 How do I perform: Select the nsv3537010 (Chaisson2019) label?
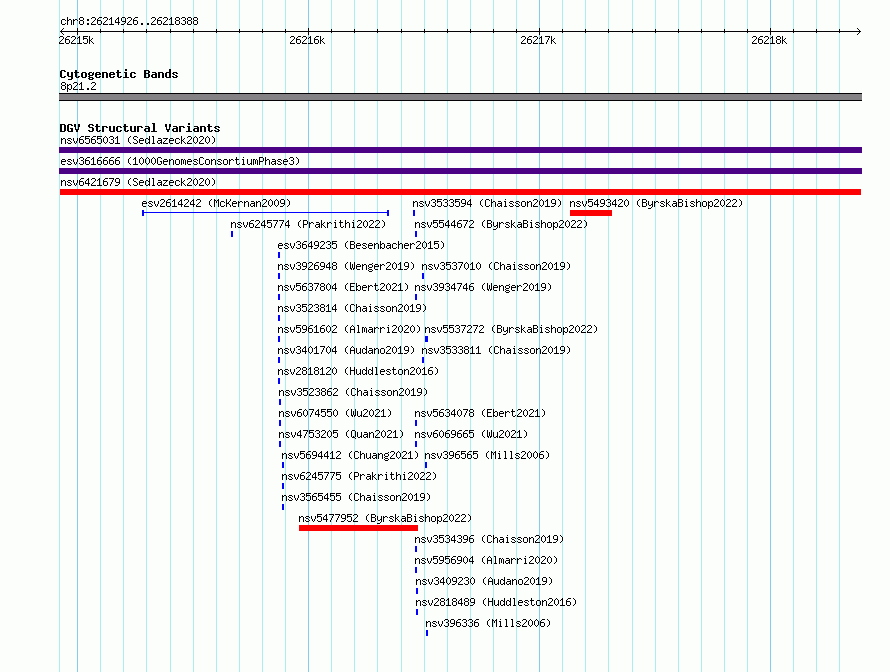pyautogui.click(x=496, y=266)
